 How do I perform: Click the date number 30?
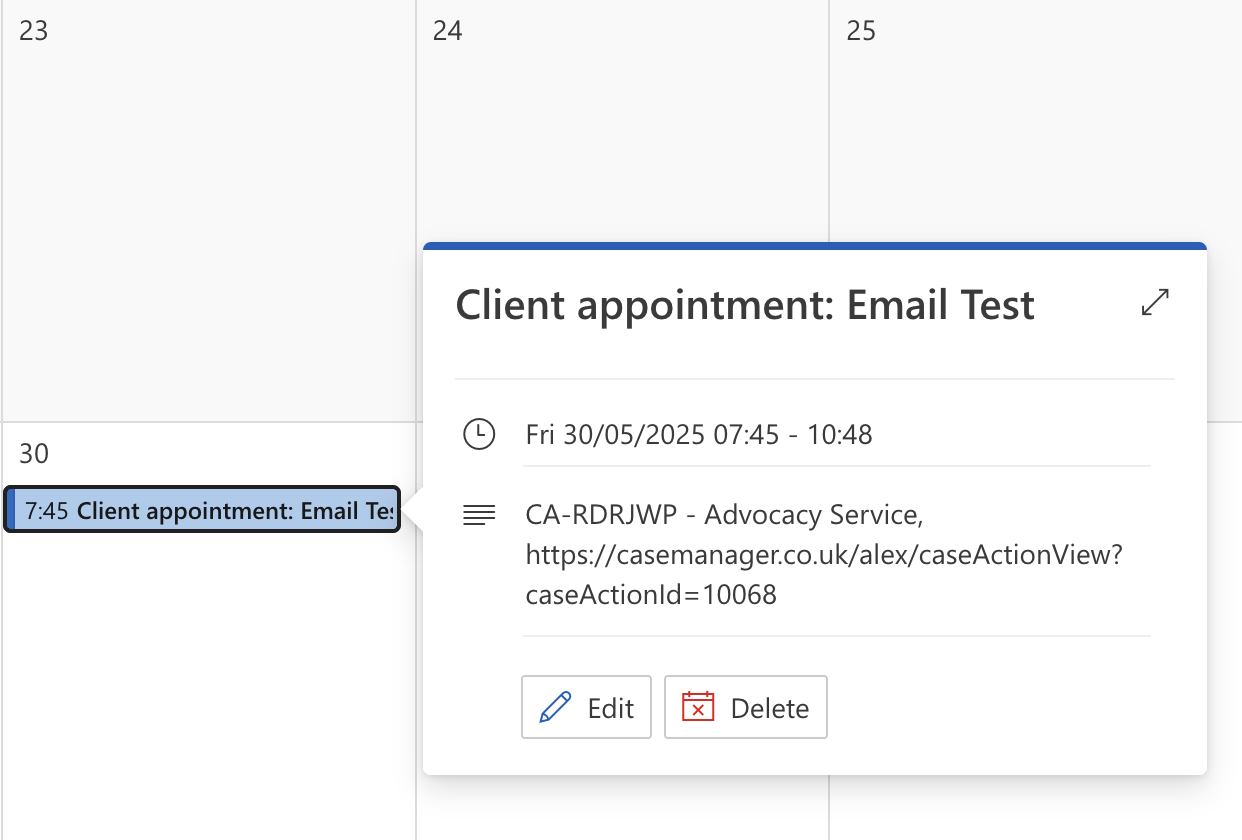pyautogui.click(x=34, y=454)
